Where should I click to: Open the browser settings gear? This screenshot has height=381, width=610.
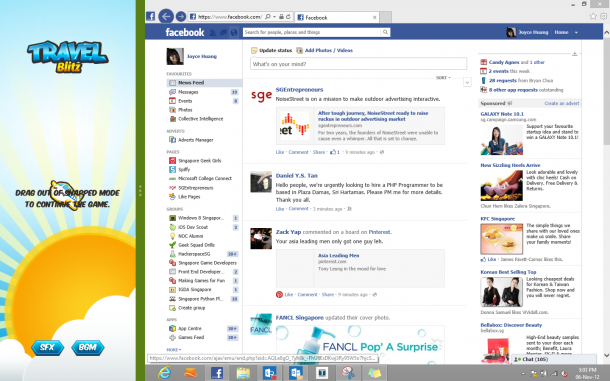click(x=604, y=16)
